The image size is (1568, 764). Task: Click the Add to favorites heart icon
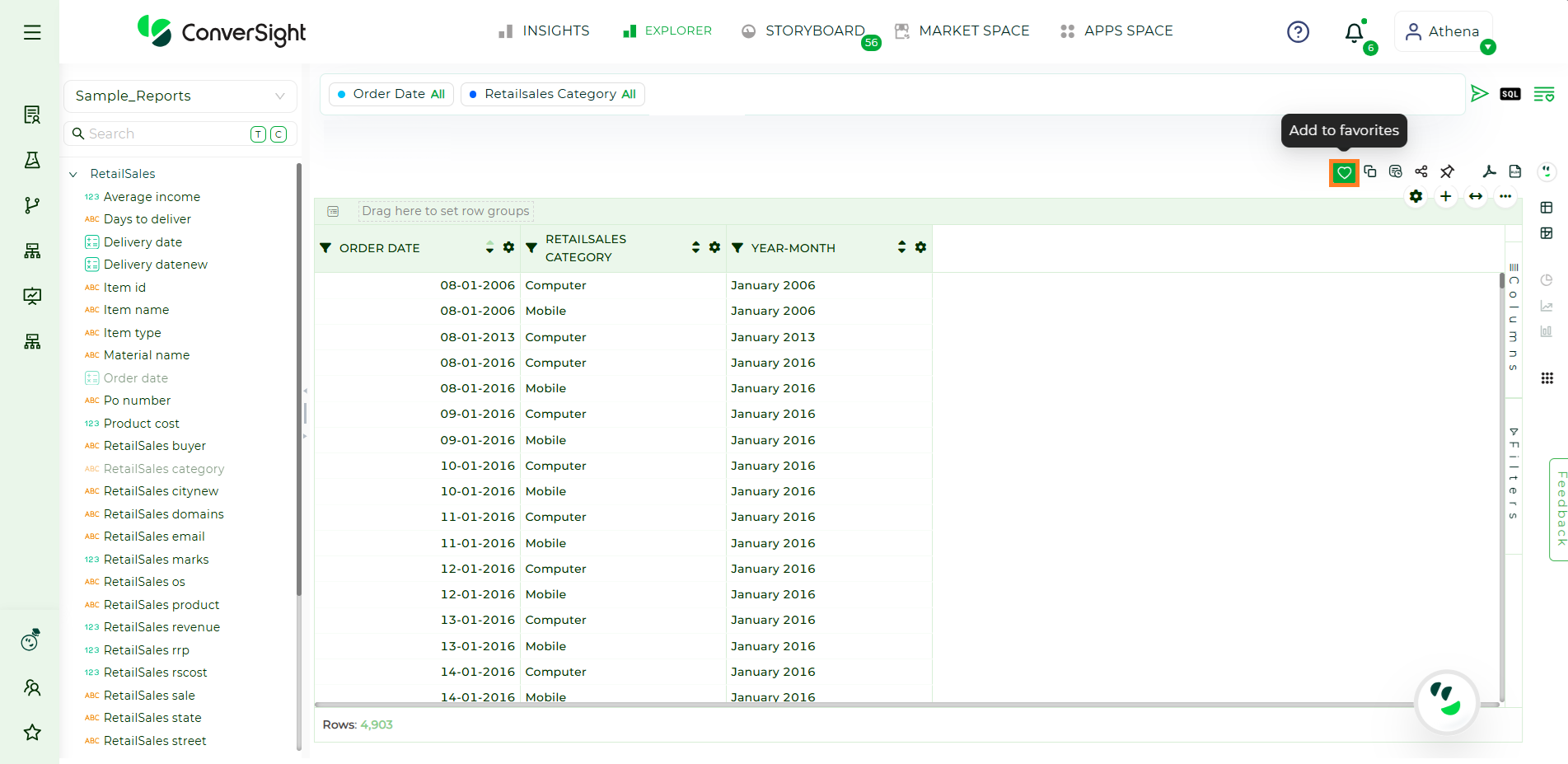(x=1345, y=172)
